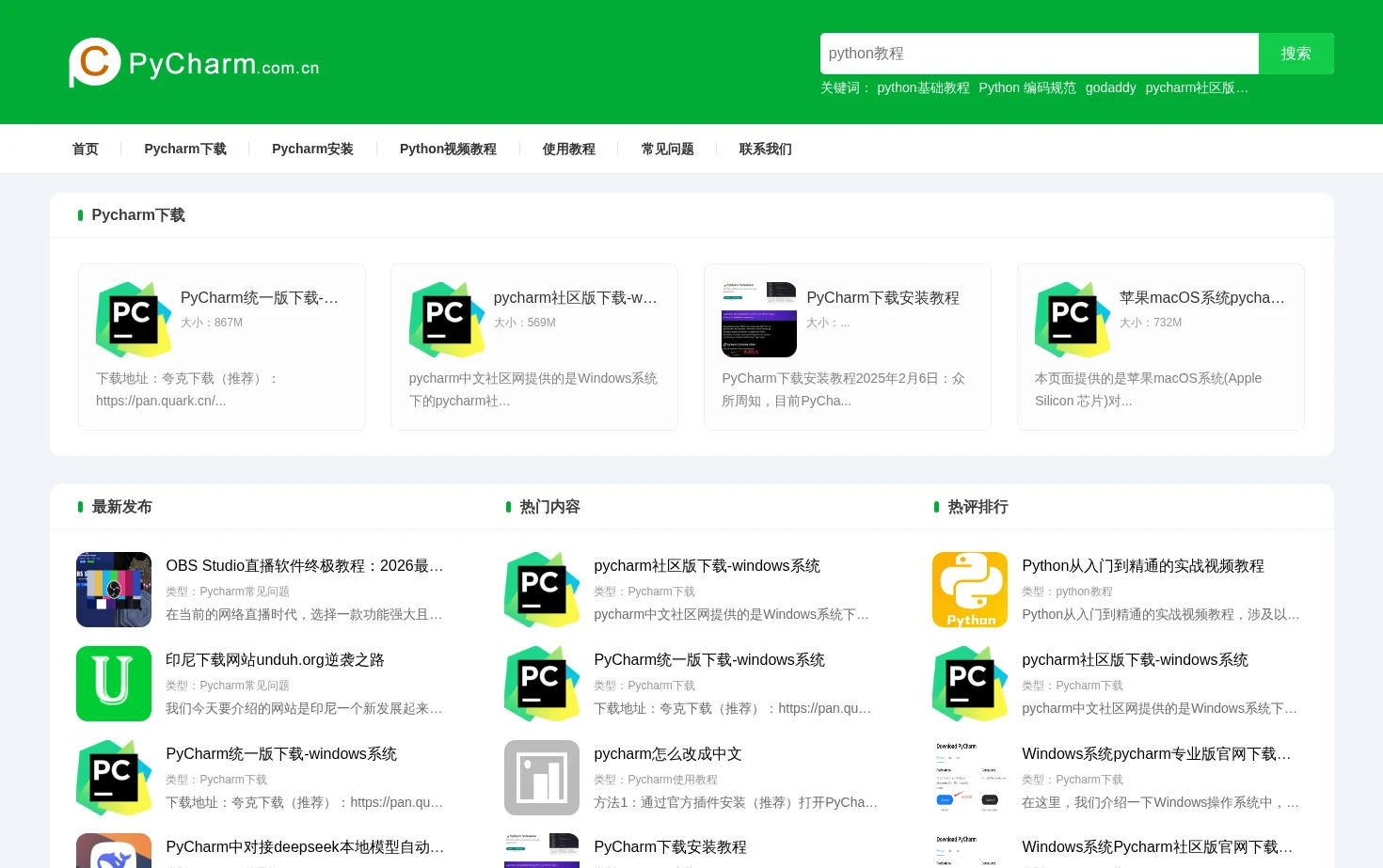Click PC icon of 热门内容 PyCharm统一版下载 row
This screenshot has height=868, width=1383.
(542, 684)
